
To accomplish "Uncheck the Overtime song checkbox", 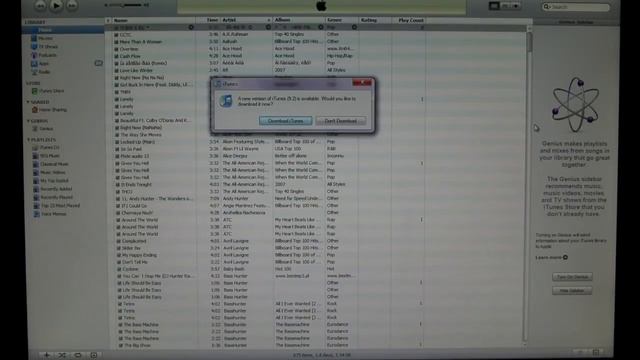I will coord(116,49).
